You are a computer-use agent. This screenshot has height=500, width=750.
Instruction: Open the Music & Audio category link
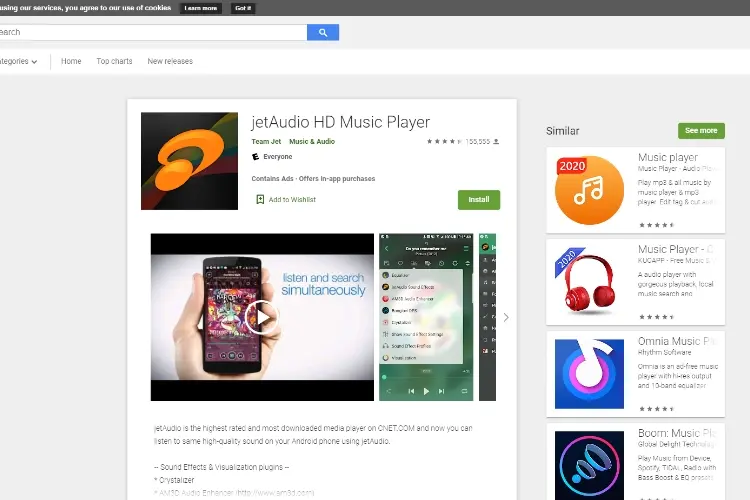[x=312, y=142]
